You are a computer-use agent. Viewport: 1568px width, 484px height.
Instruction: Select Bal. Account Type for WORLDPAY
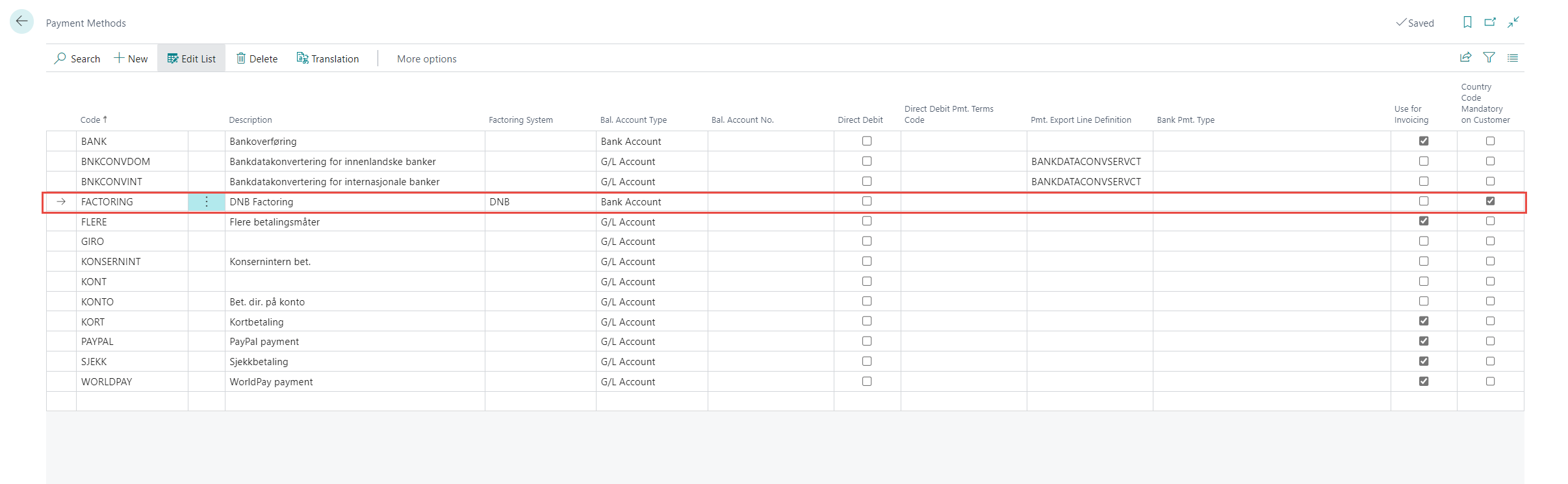pyautogui.click(x=650, y=382)
